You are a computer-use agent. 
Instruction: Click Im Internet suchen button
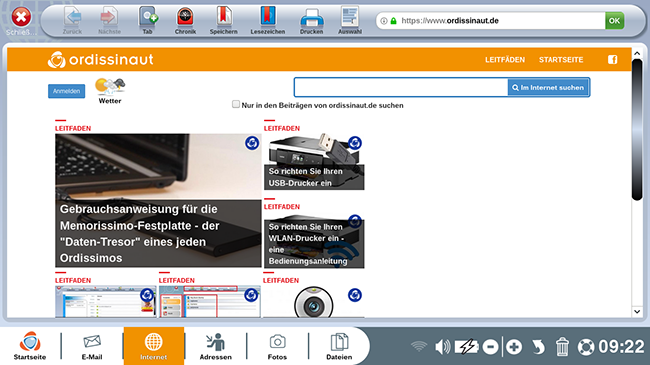pos(548,88)
